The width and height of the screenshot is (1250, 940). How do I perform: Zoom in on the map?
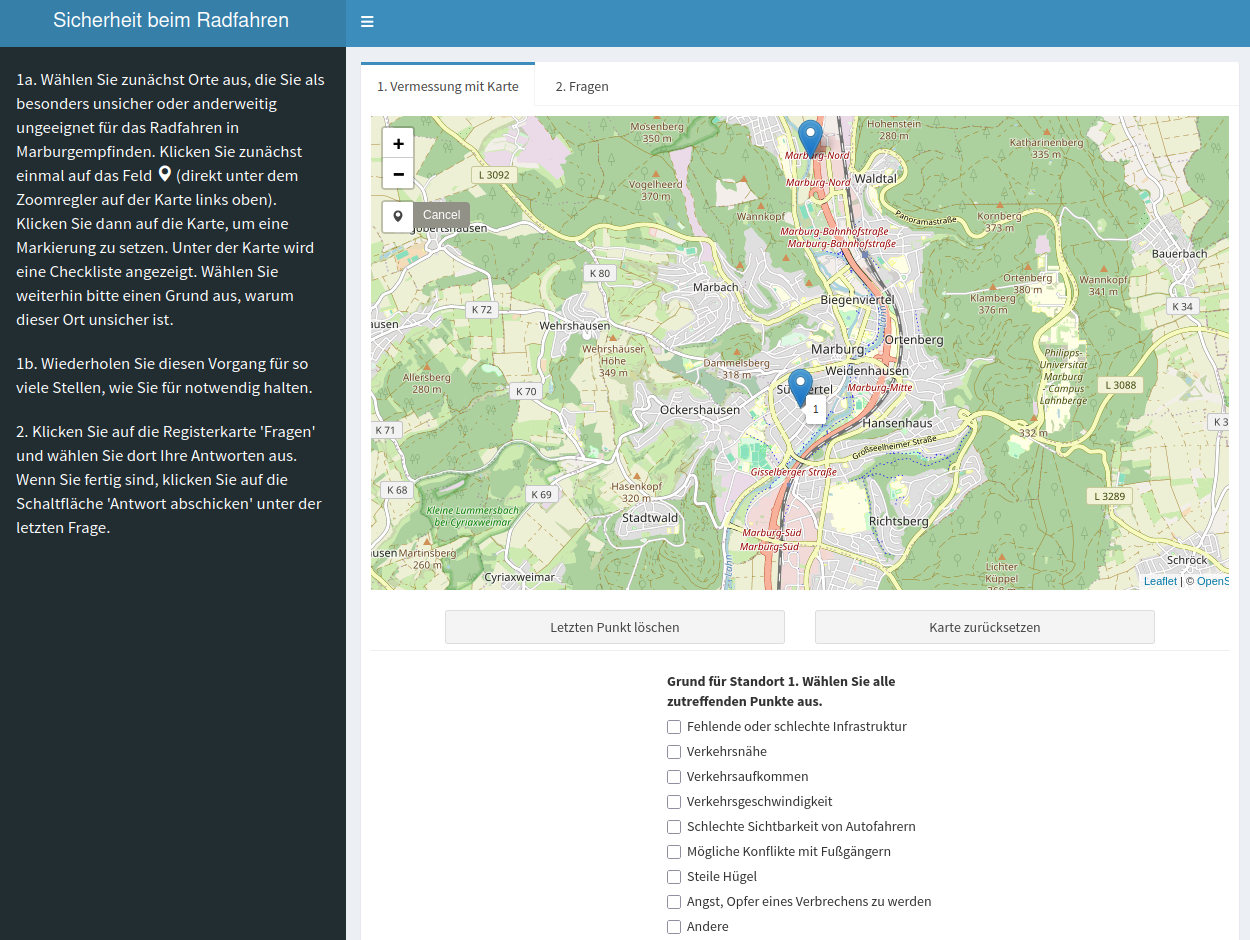pyautogui.click(x=398, y=143)
